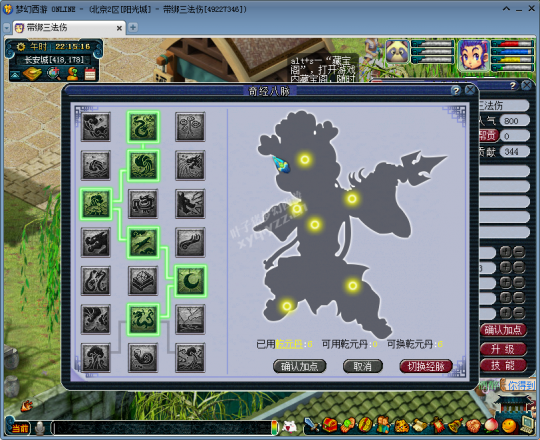Click the treasure chest icon in bottom toolbar
Image resolution: width=540 pixels, height=440 pixels.
pyautogui.click(x=330, y=426)
